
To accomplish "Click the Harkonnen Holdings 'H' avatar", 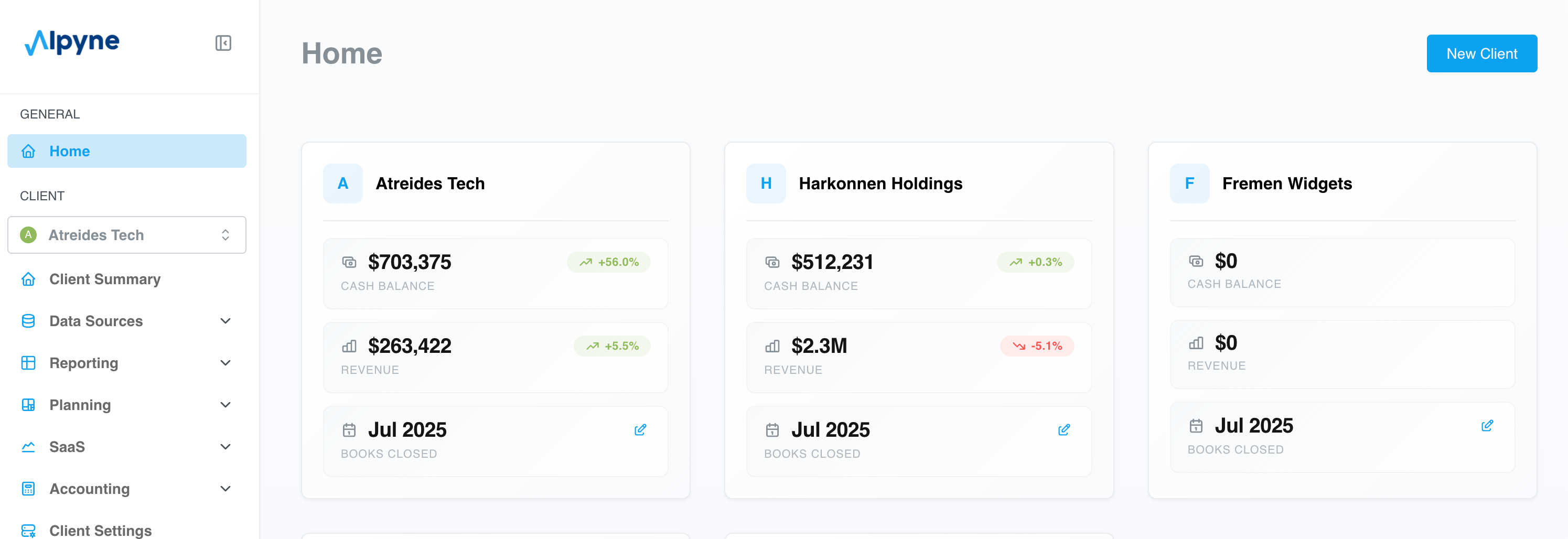I will tap(766, 183).
